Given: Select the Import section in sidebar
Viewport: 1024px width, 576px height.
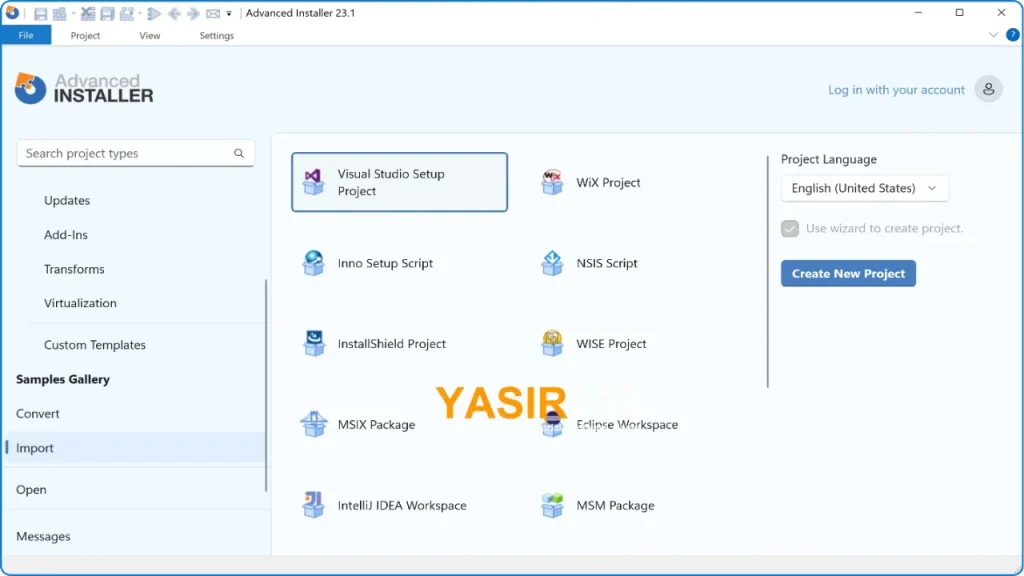Looking at the screenshot, I should click(135, 448).
